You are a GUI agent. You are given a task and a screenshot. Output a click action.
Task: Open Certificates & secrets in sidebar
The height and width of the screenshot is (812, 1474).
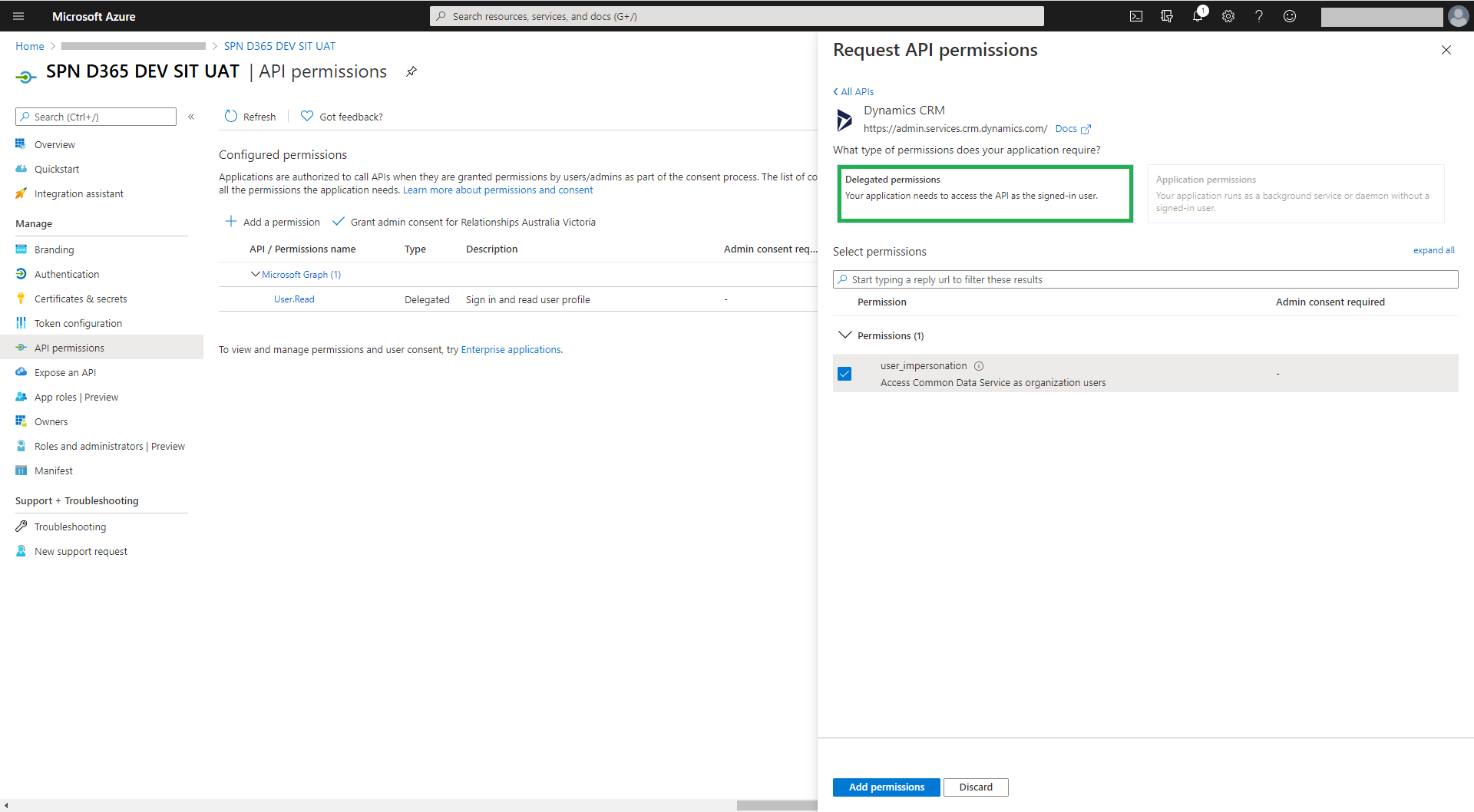click(x=81, y=299)
